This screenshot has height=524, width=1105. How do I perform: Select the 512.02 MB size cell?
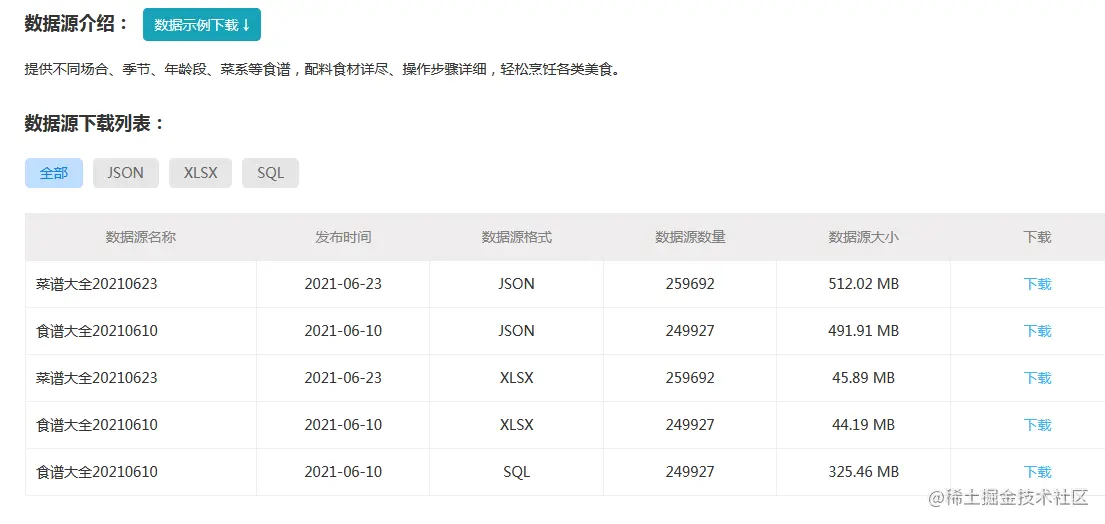(x=863, y=284)
